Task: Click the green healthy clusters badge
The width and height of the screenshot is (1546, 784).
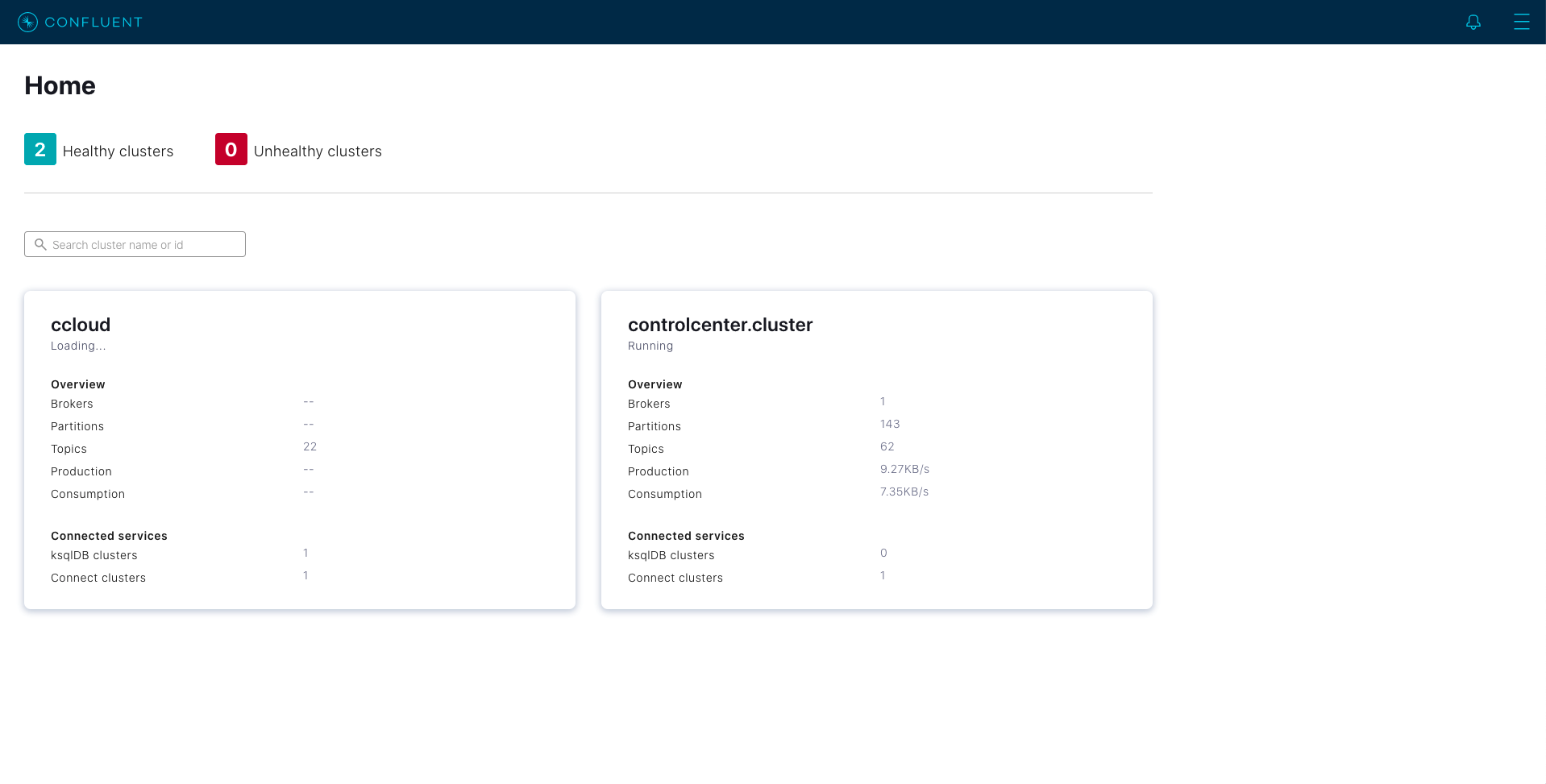Action: [40, 149]
